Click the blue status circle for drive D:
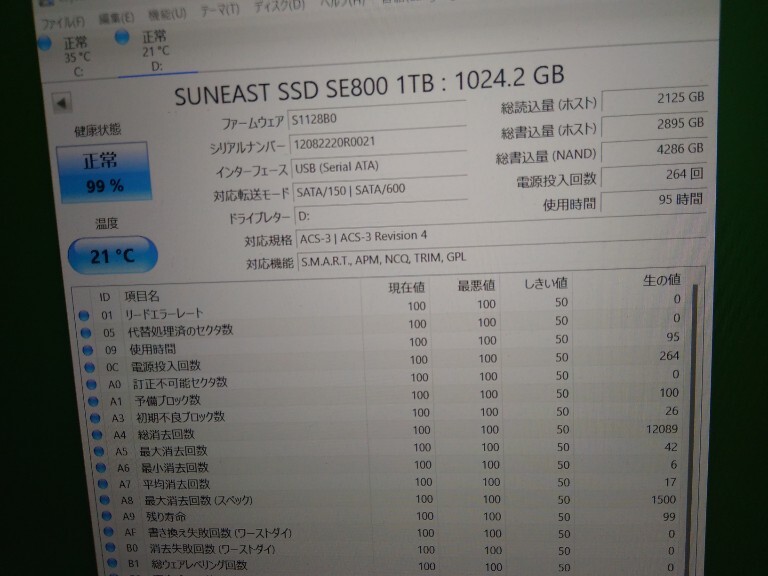 pos(122,37)
